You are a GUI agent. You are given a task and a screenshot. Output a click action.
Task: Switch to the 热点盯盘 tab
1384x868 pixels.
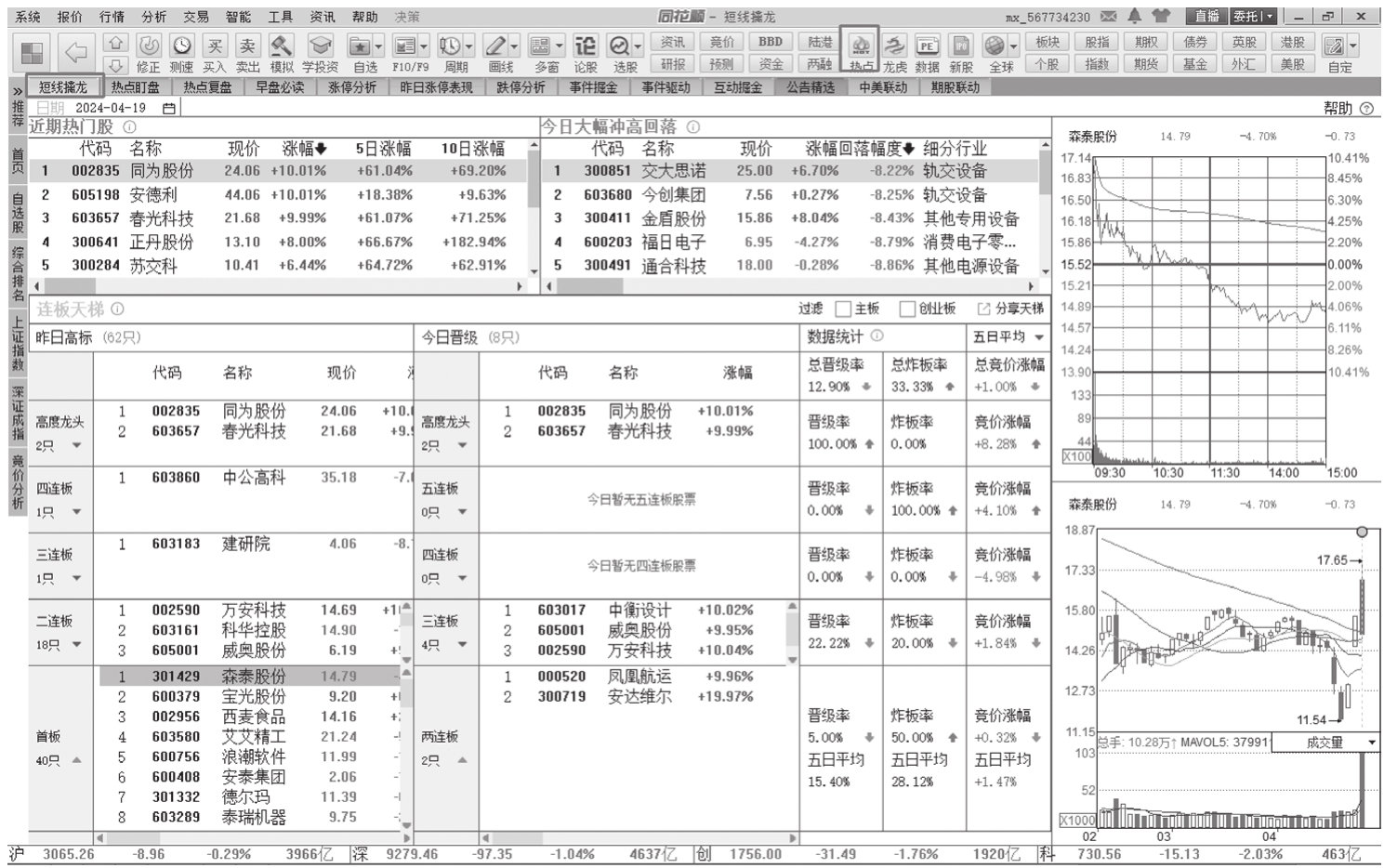[x=136, y=87]
